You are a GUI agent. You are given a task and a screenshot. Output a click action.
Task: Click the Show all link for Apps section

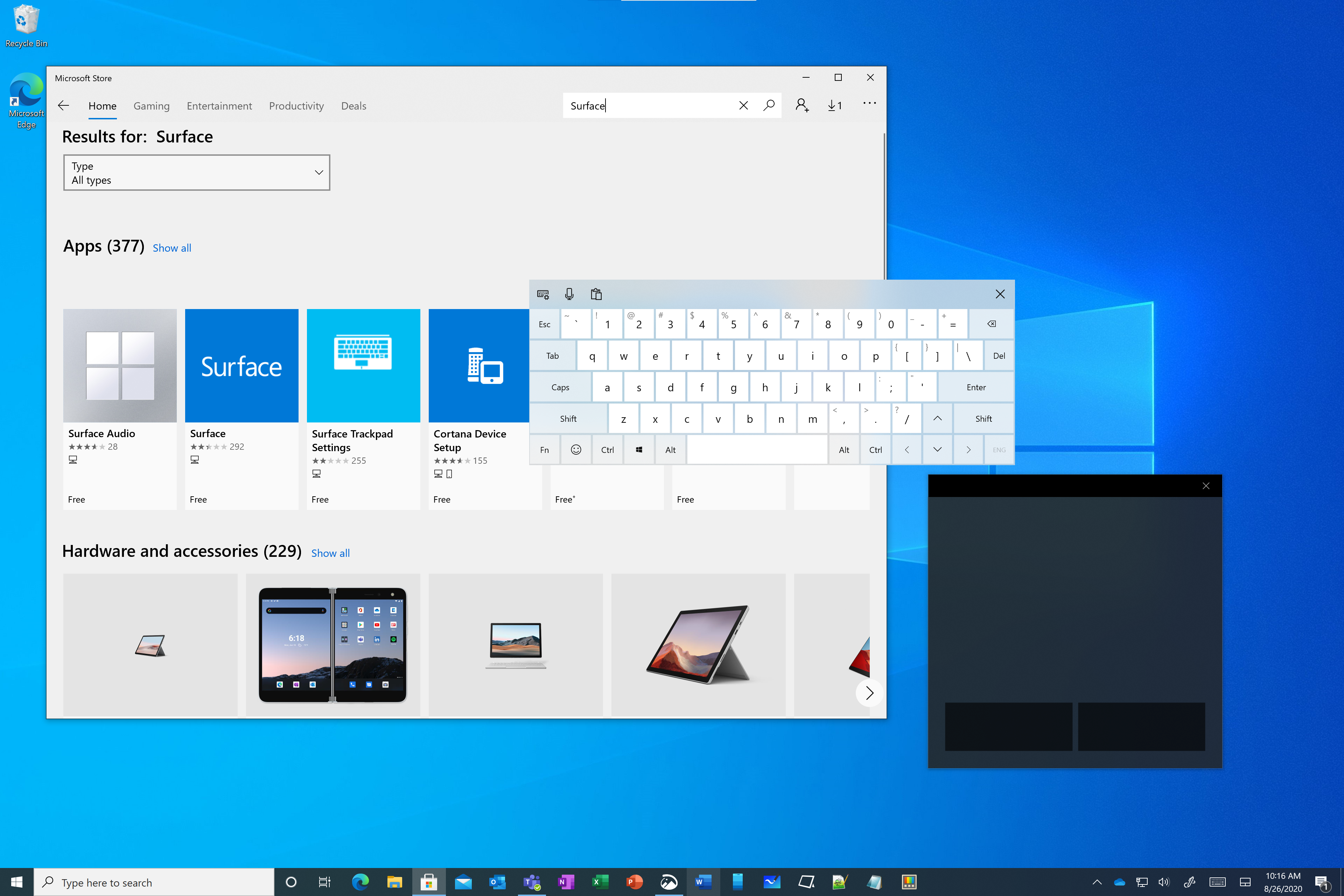[x=172, y=247]
